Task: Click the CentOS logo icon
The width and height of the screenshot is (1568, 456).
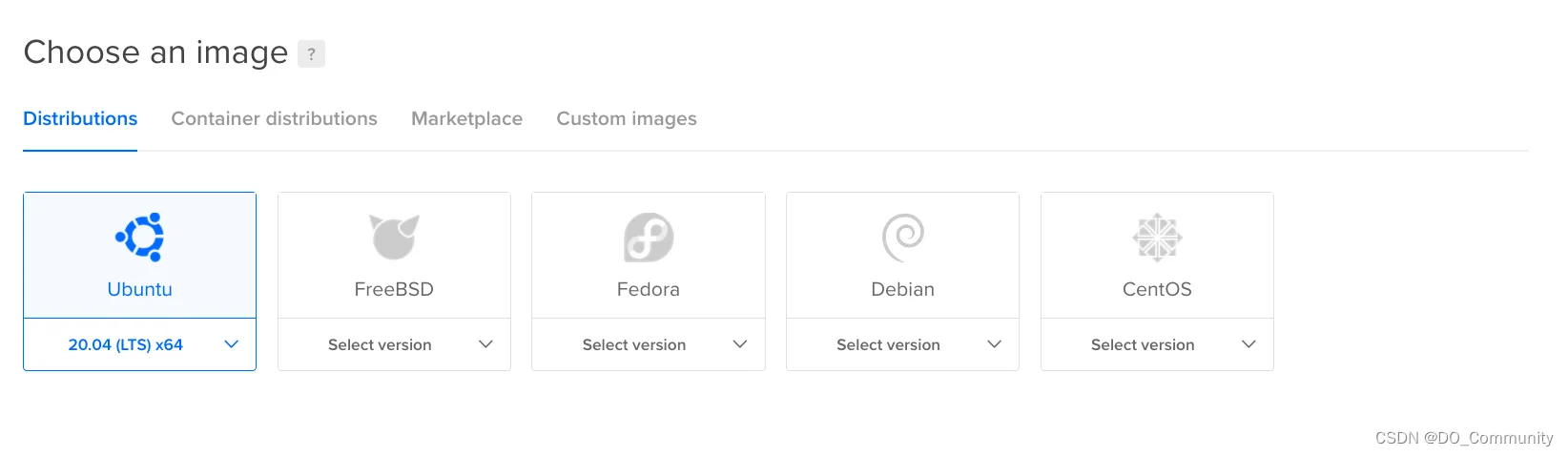Action: tap(1157, 237)
